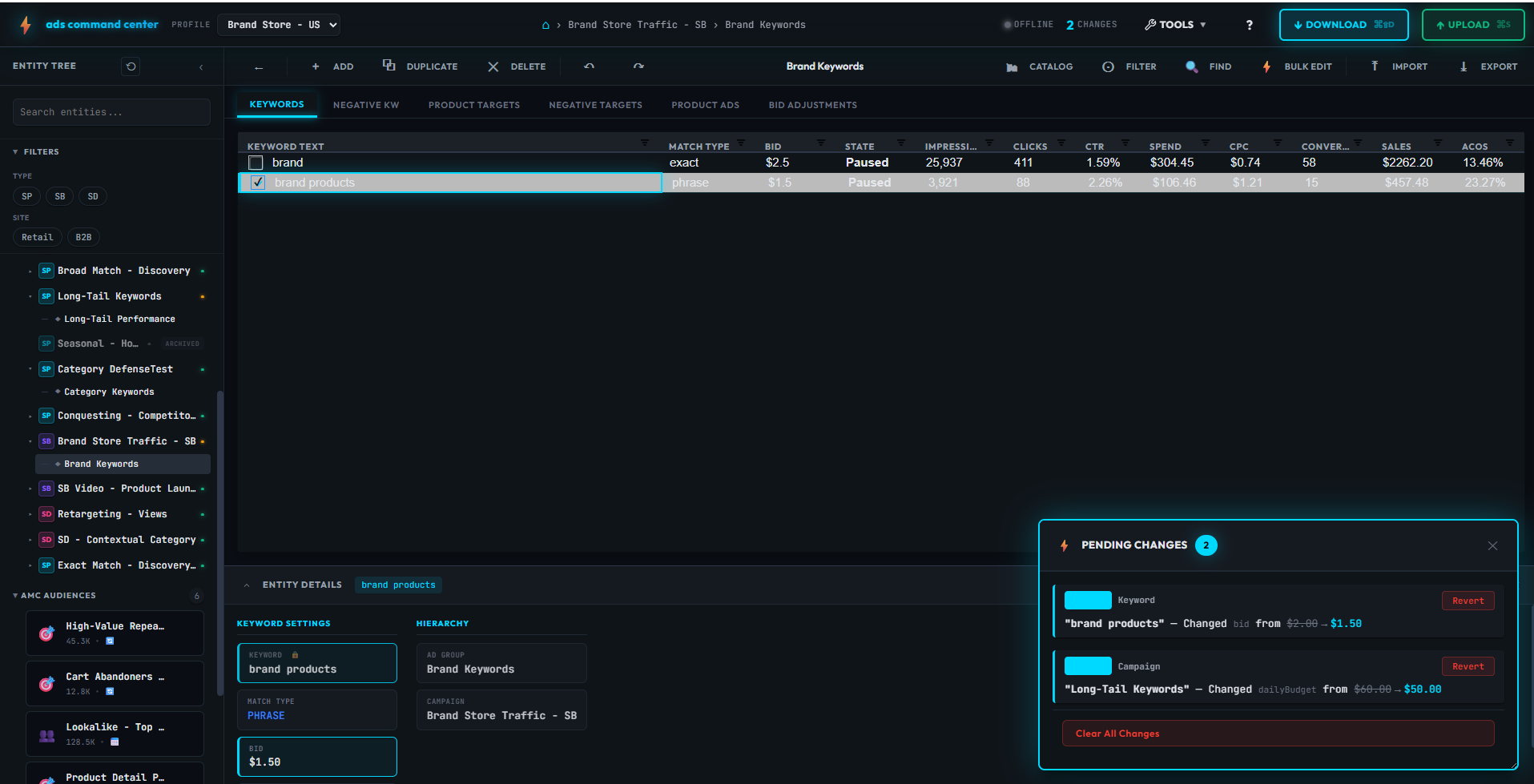The image size is (1534, 784).
Task: Expand the Conquesting - Competito campaign node
Action: click(30, 415)
